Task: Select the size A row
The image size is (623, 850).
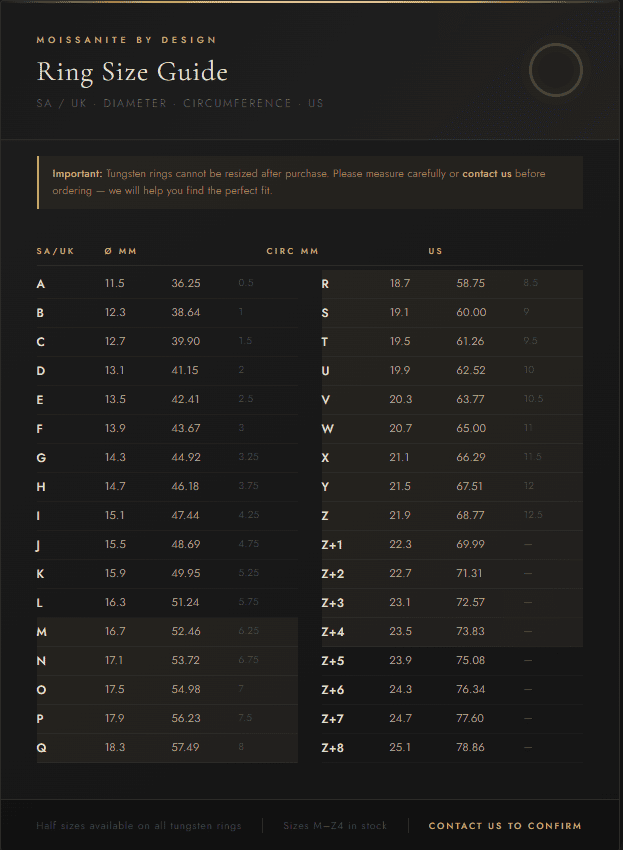Action: (167, 284)
